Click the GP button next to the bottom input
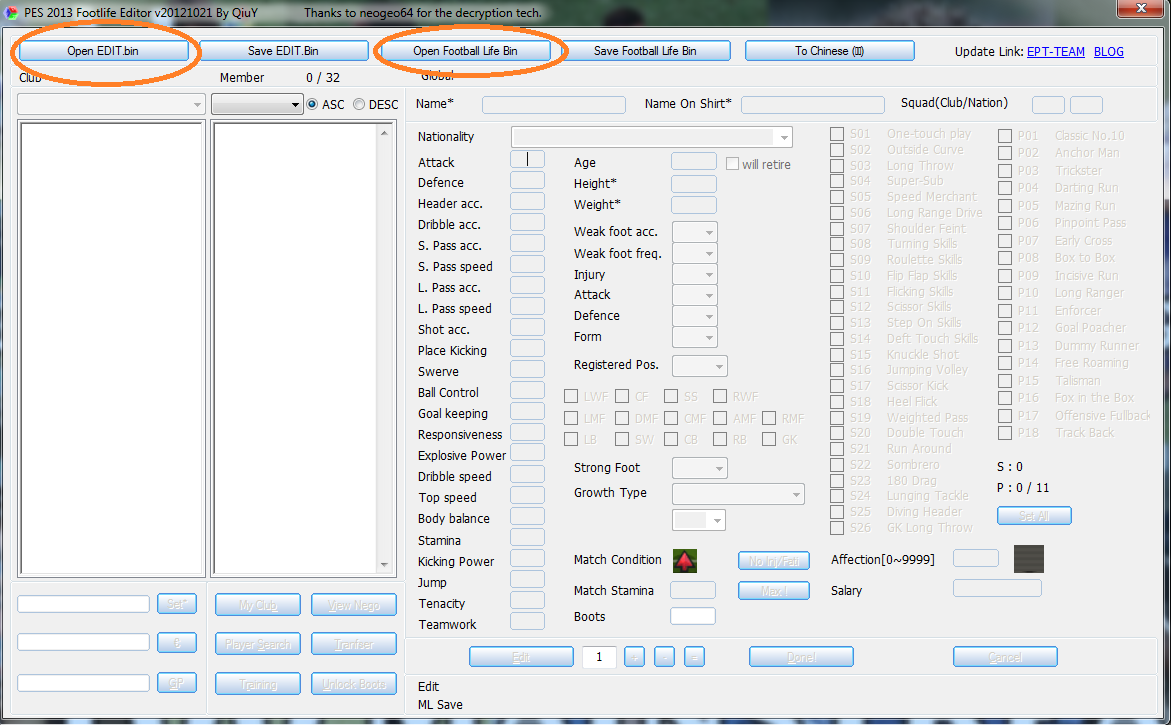The image size is (1171, 725). click(177, 682)
